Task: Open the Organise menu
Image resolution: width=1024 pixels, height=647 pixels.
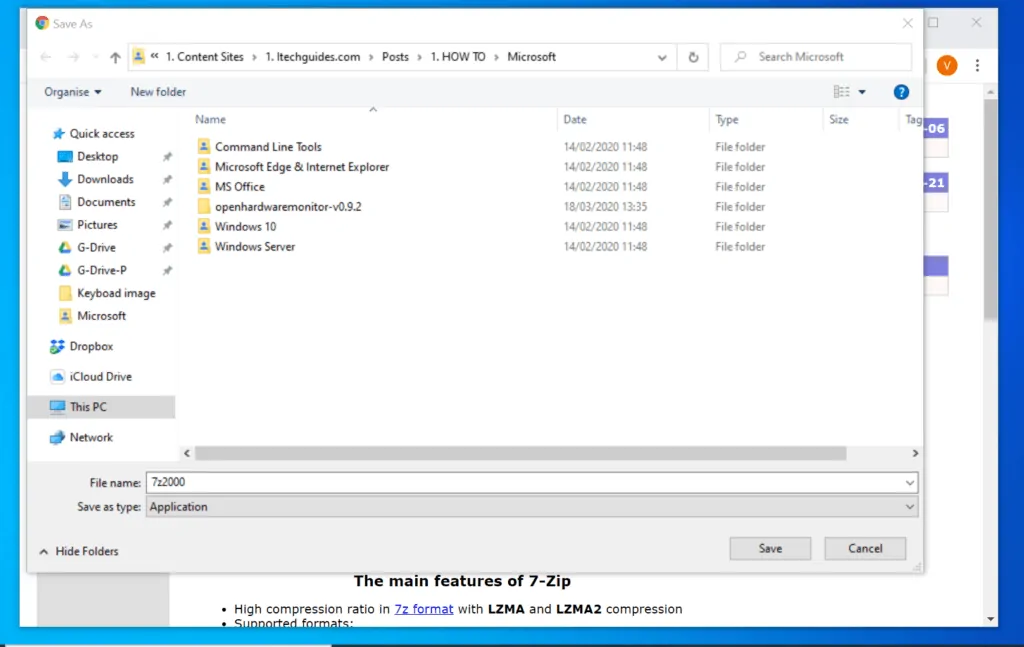Action: (70, 91)
